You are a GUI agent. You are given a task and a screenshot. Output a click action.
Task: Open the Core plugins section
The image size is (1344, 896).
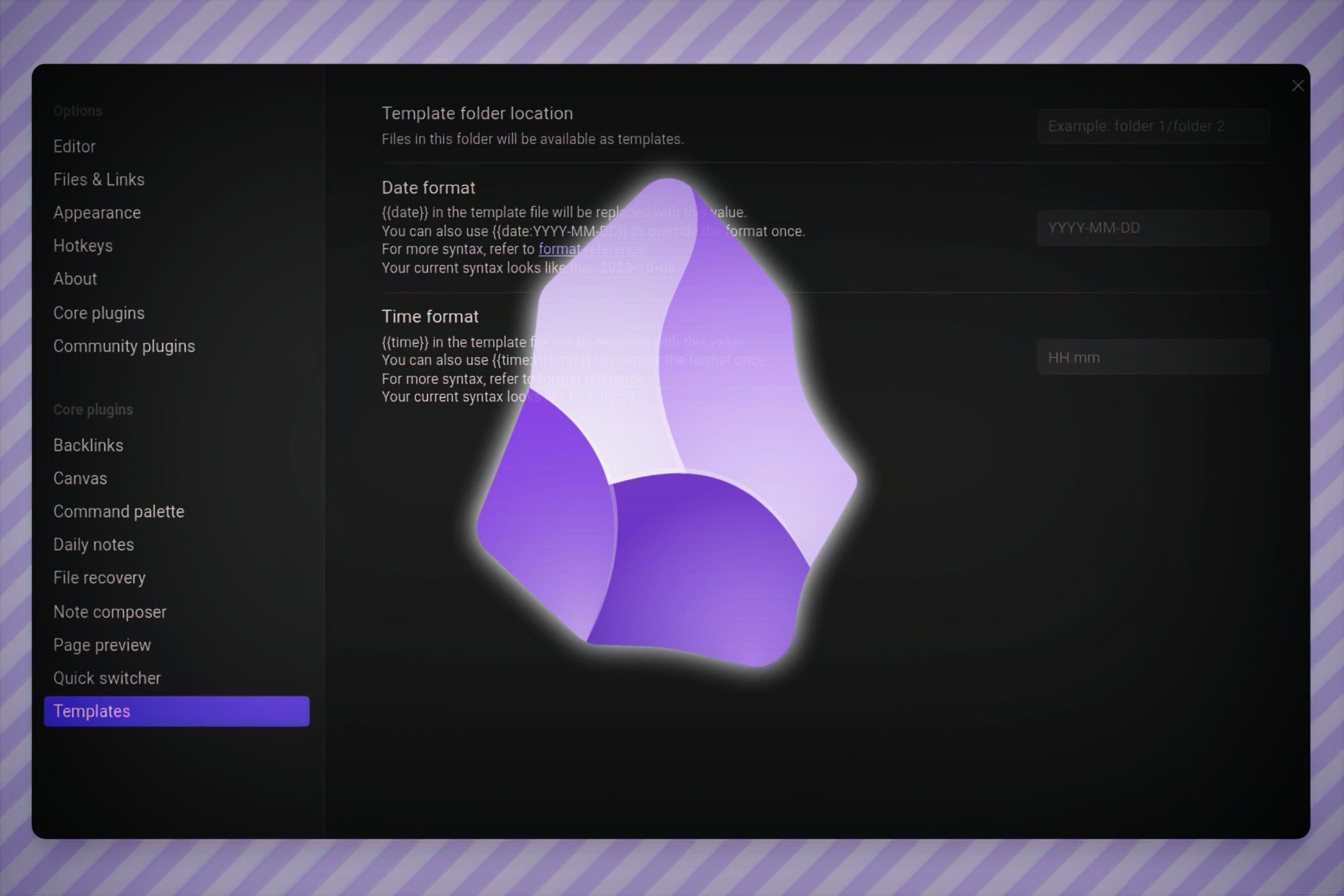tap(99, 312)
